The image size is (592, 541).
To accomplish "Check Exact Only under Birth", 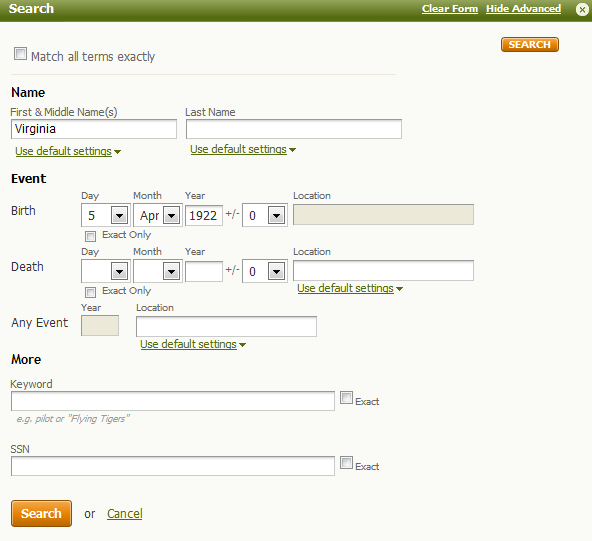I will [x=90, y=236].
